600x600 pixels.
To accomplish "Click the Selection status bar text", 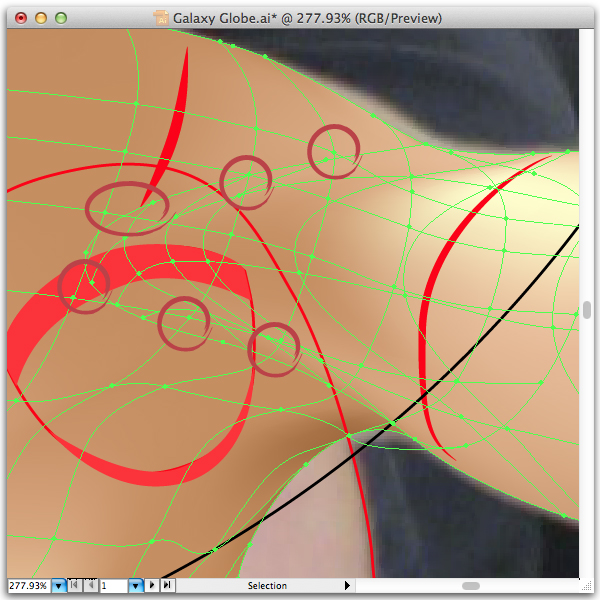I will 267,585.
